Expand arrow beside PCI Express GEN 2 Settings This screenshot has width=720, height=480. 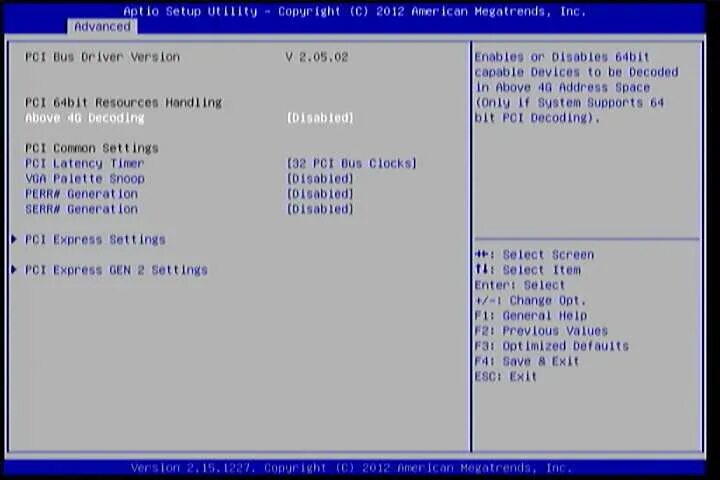click(14, 270)
